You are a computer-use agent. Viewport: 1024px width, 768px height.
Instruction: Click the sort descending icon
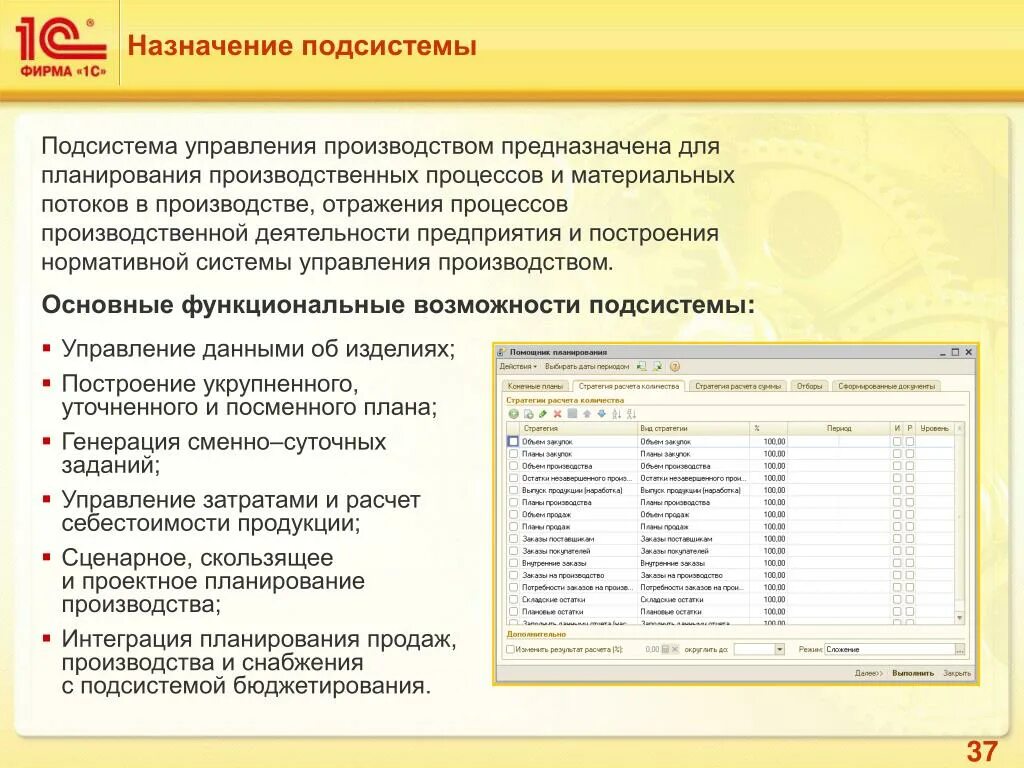631,414
